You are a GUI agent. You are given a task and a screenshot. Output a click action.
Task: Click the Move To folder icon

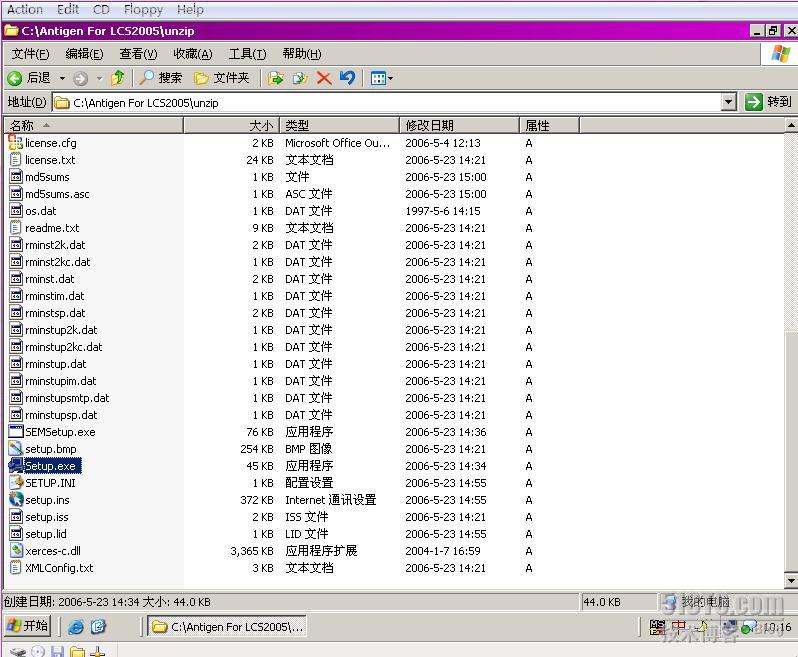coord(275,78)
